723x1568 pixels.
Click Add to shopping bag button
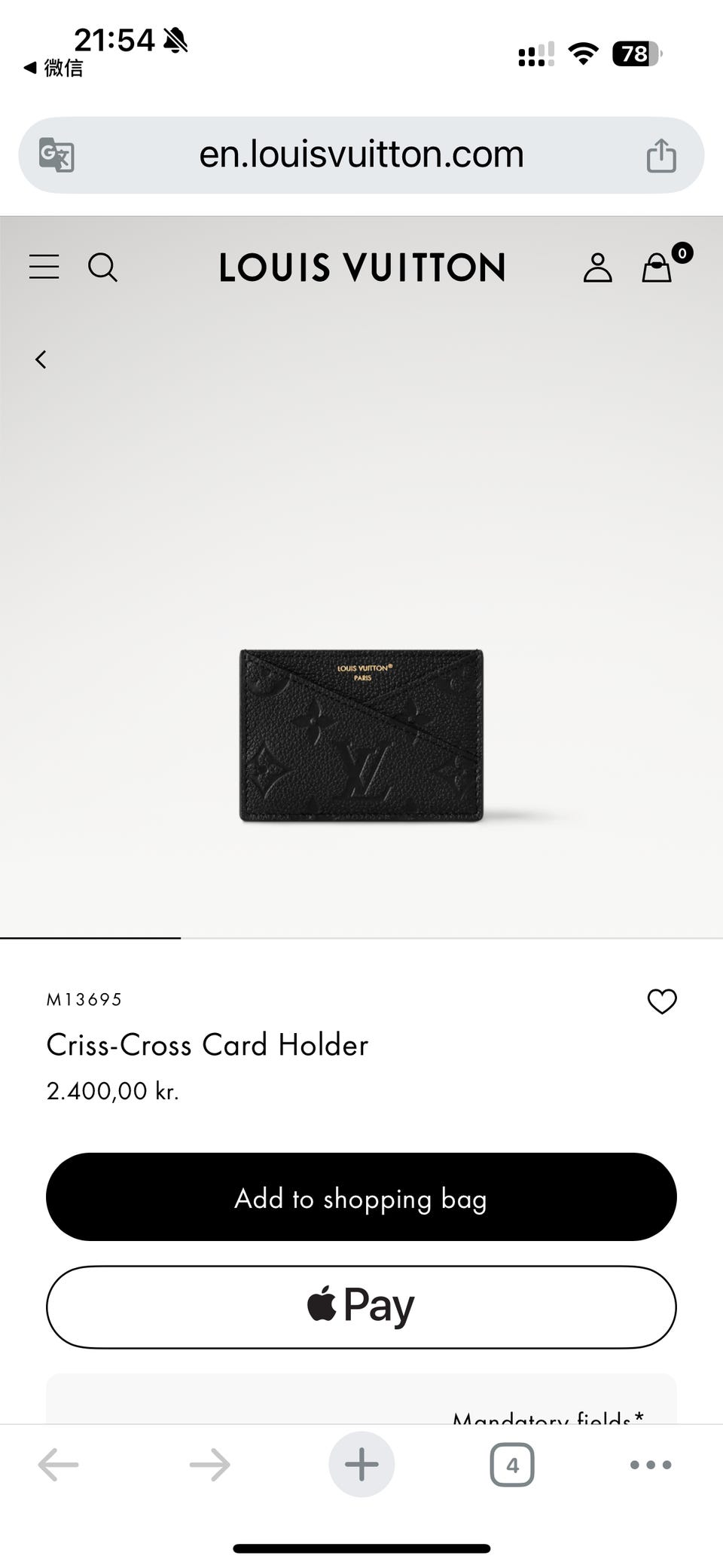[x=361, y=1197]
